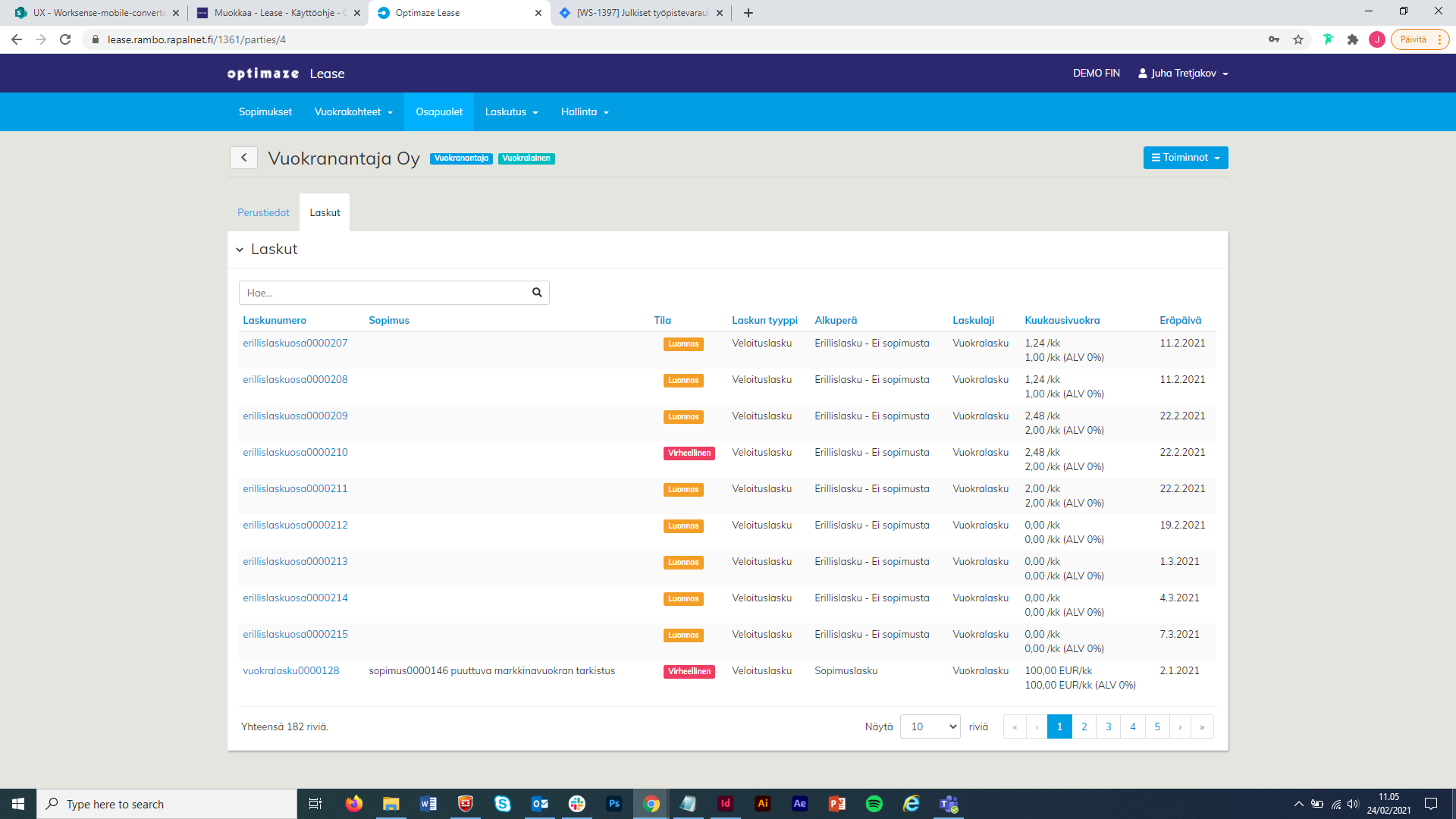Open the rows-per-page select showing 10

coord(930,726)
